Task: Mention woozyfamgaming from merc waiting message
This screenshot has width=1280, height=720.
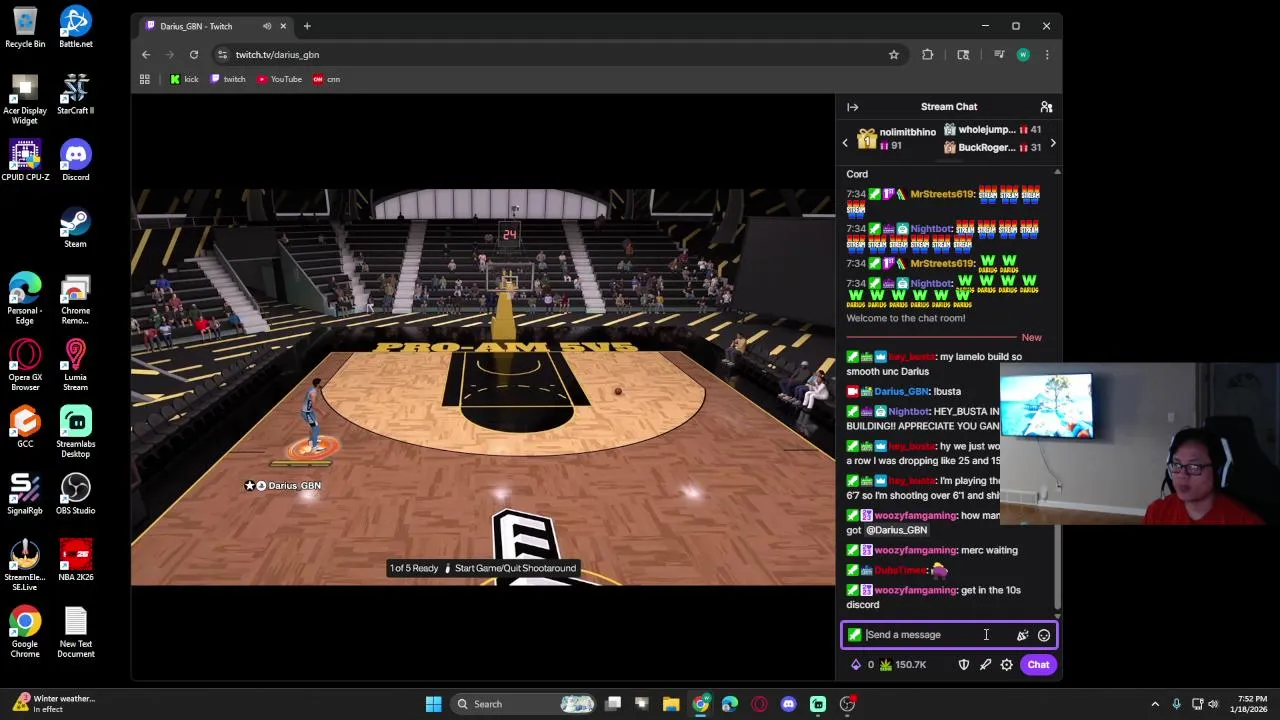Action: tap(915, 551)
